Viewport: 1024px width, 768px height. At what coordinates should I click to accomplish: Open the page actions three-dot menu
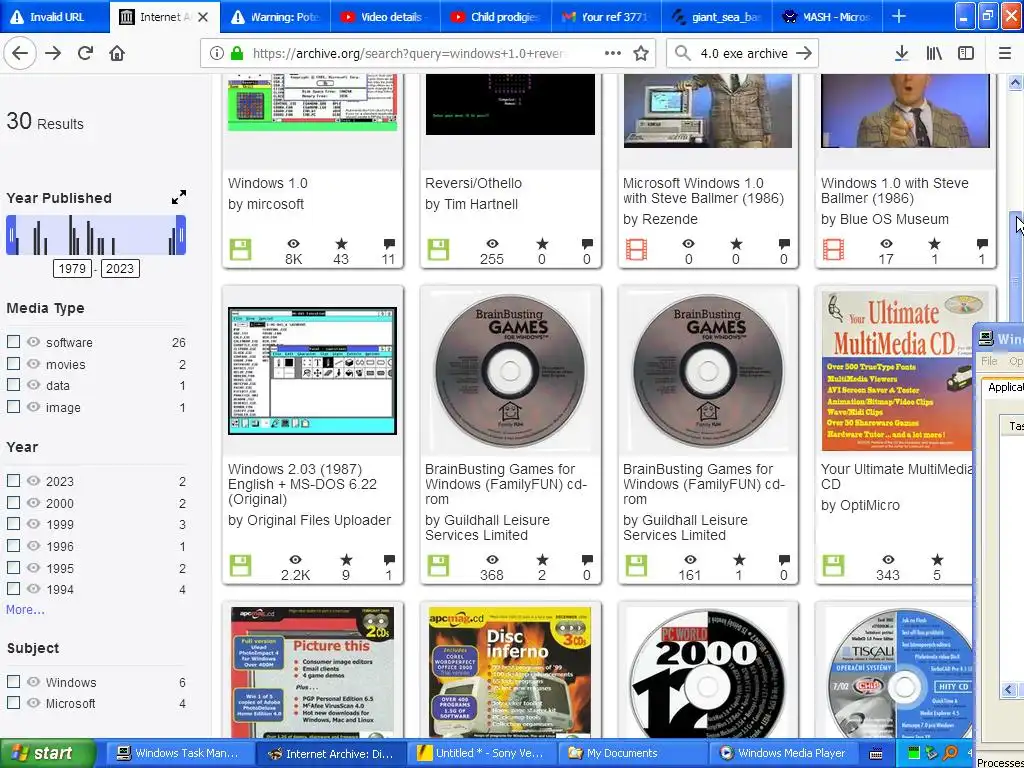click(x=613, y=54)
